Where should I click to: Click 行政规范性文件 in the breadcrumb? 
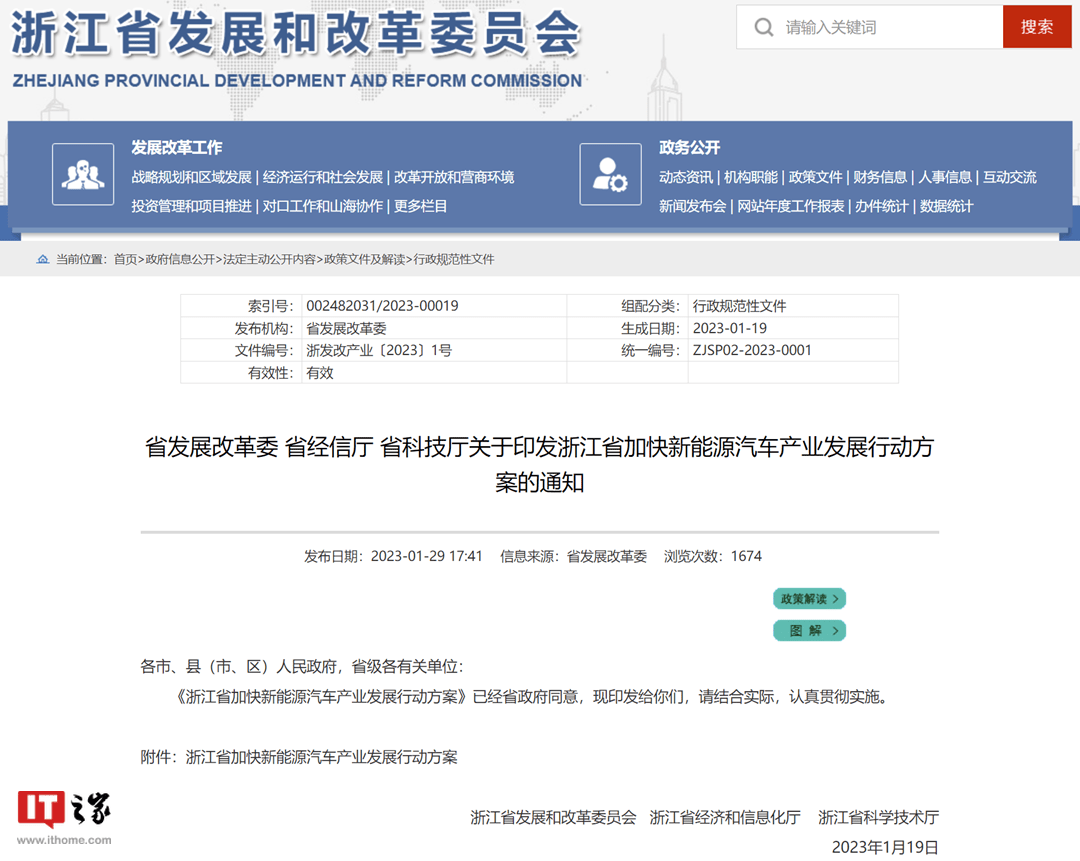[x=454, y=259]
